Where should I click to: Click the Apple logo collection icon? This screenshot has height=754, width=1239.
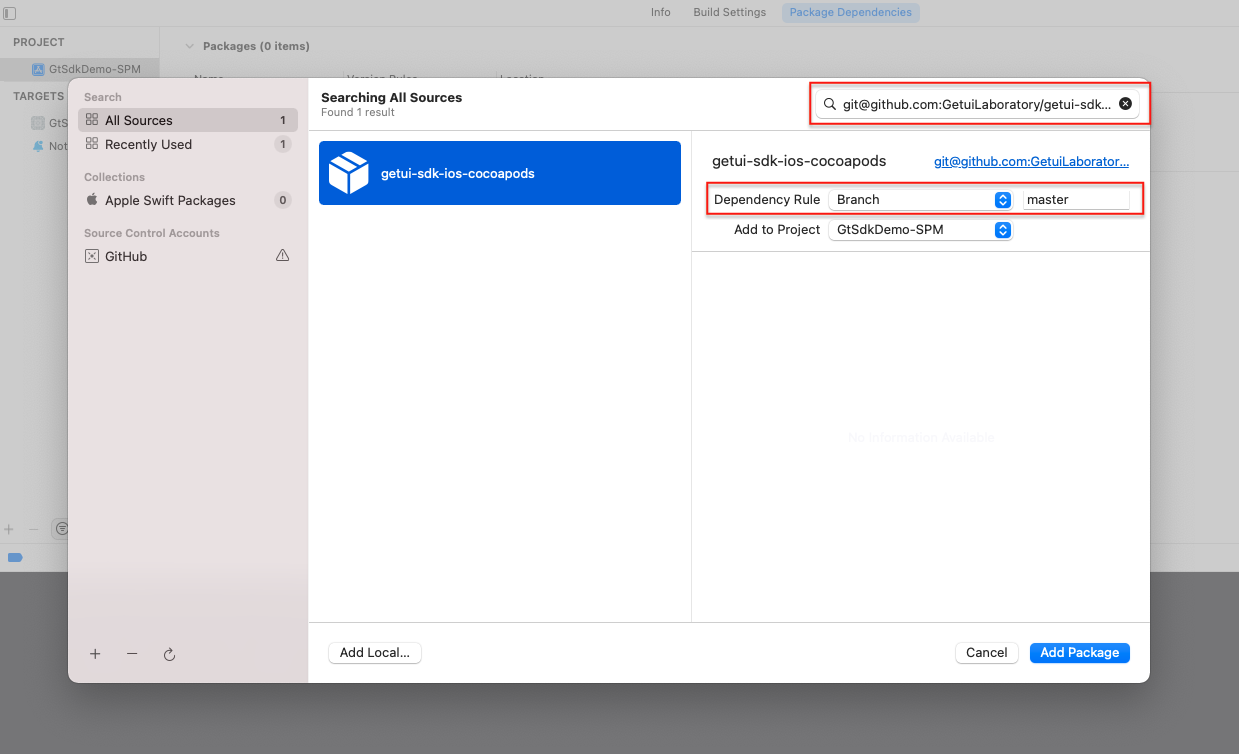[92, 199]
